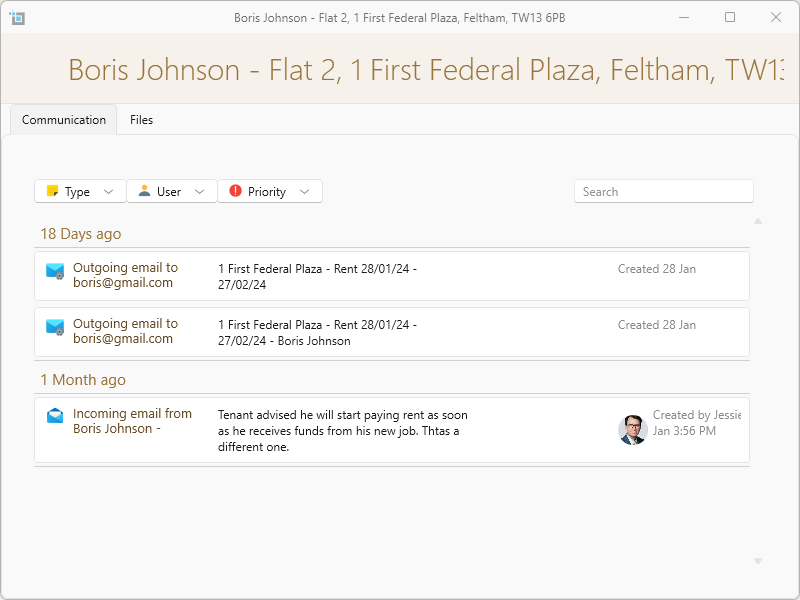Click into the Search field
Screen dimensions: 800x600
pos(663,192)
